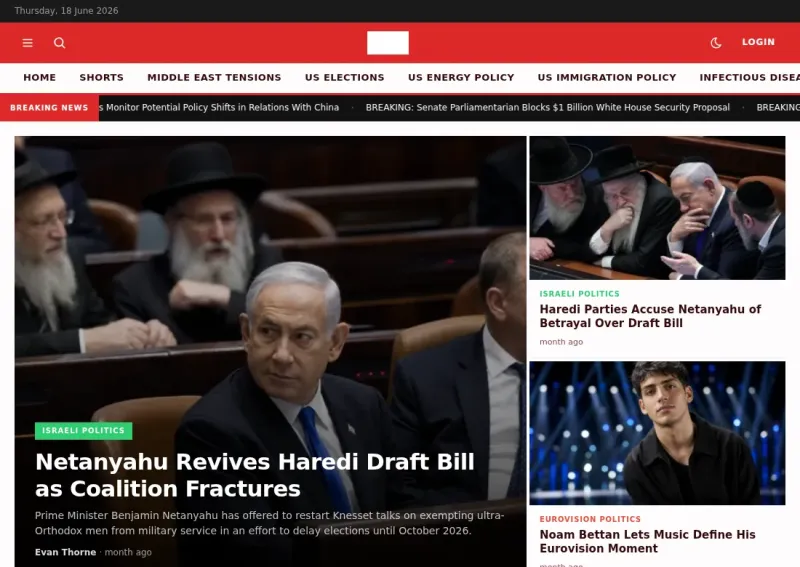Click the EUROVISION POLITICS category tag
The width and height of the screenshot is (800, 567).
[x=590, y=519]
